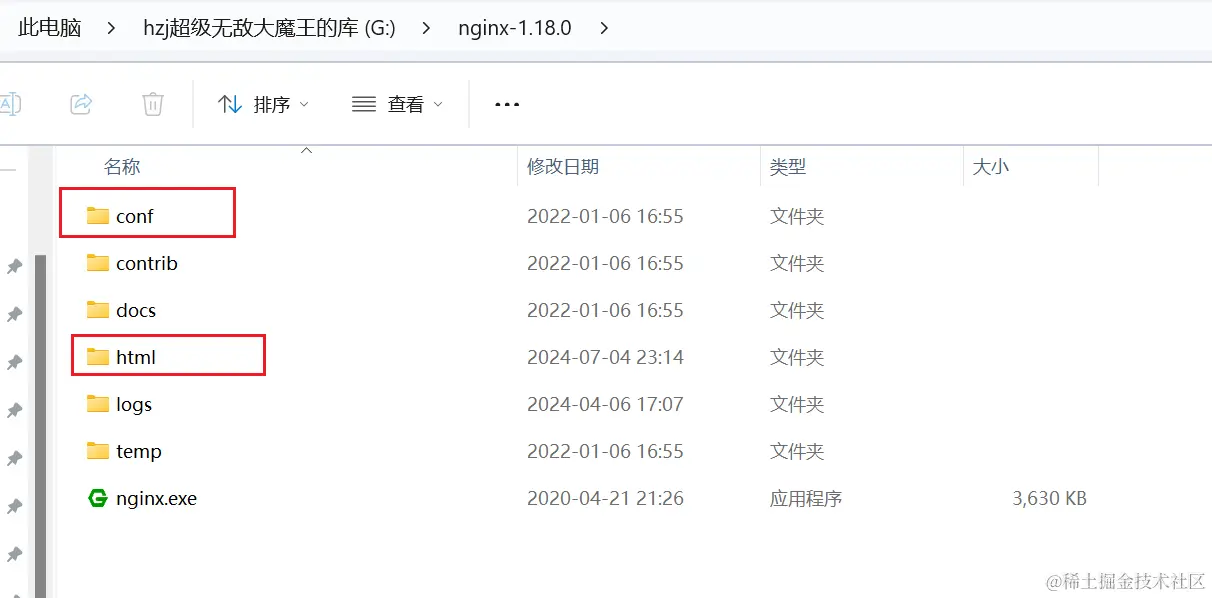Select the conf folder name
Screen dimensions: 1212x598
point(135,216)
